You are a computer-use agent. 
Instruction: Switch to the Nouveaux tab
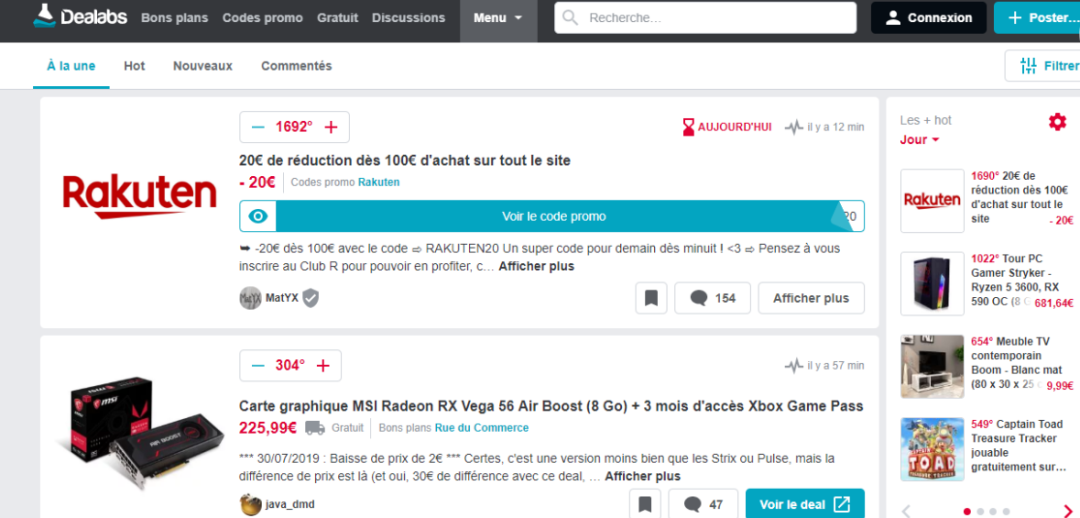(x=202, y=66)
